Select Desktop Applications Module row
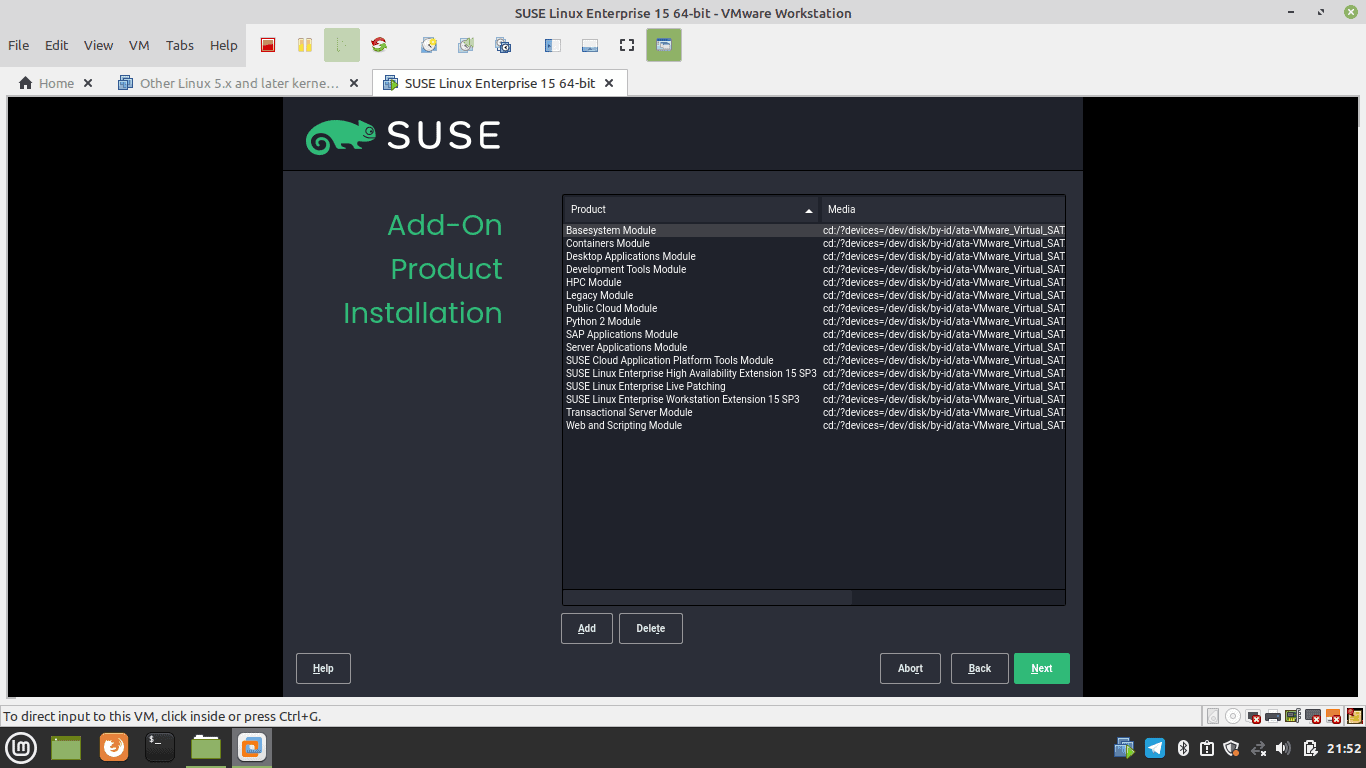 pos(814,256)
